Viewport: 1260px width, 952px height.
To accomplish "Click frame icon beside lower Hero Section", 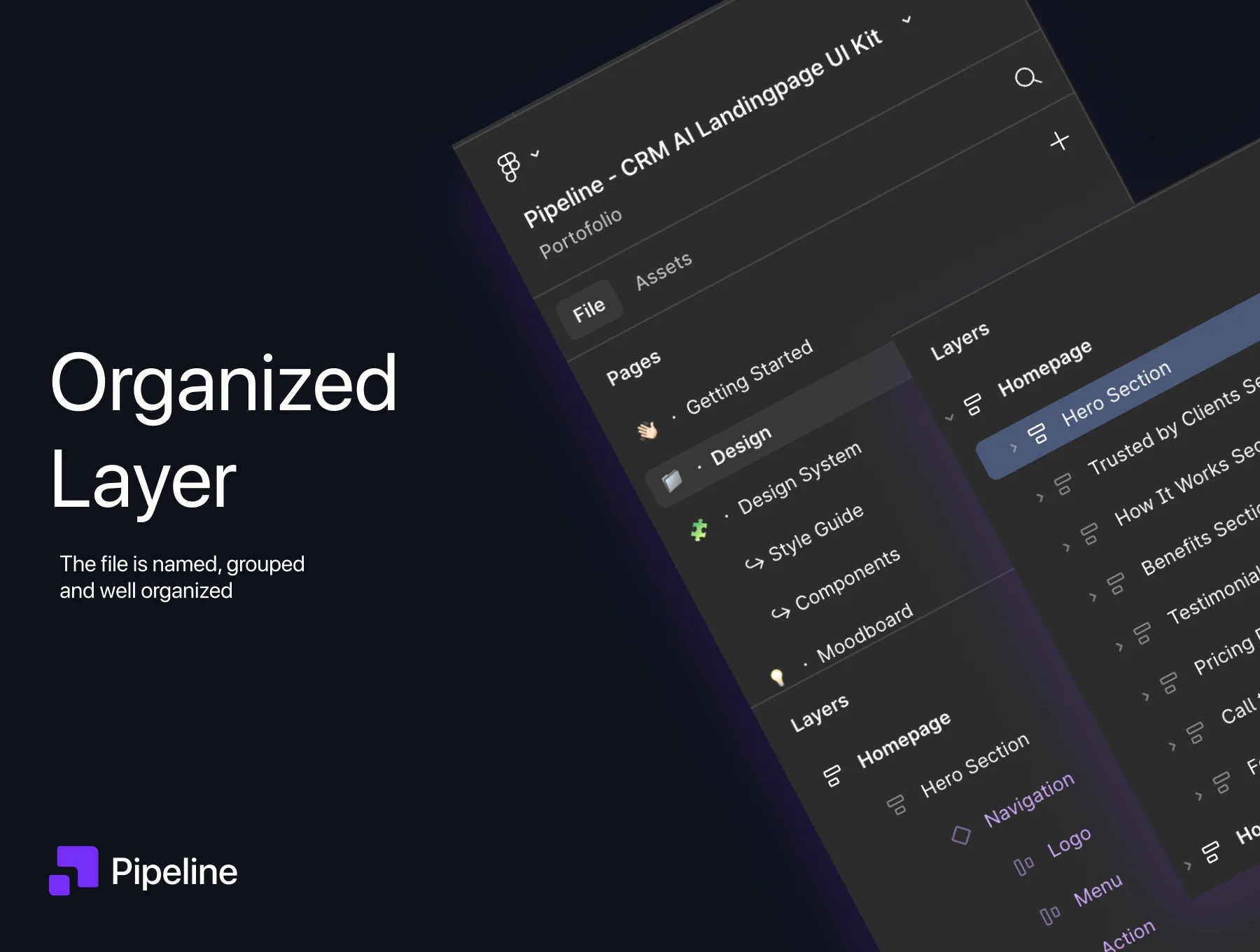I will (x=896, y=804).
